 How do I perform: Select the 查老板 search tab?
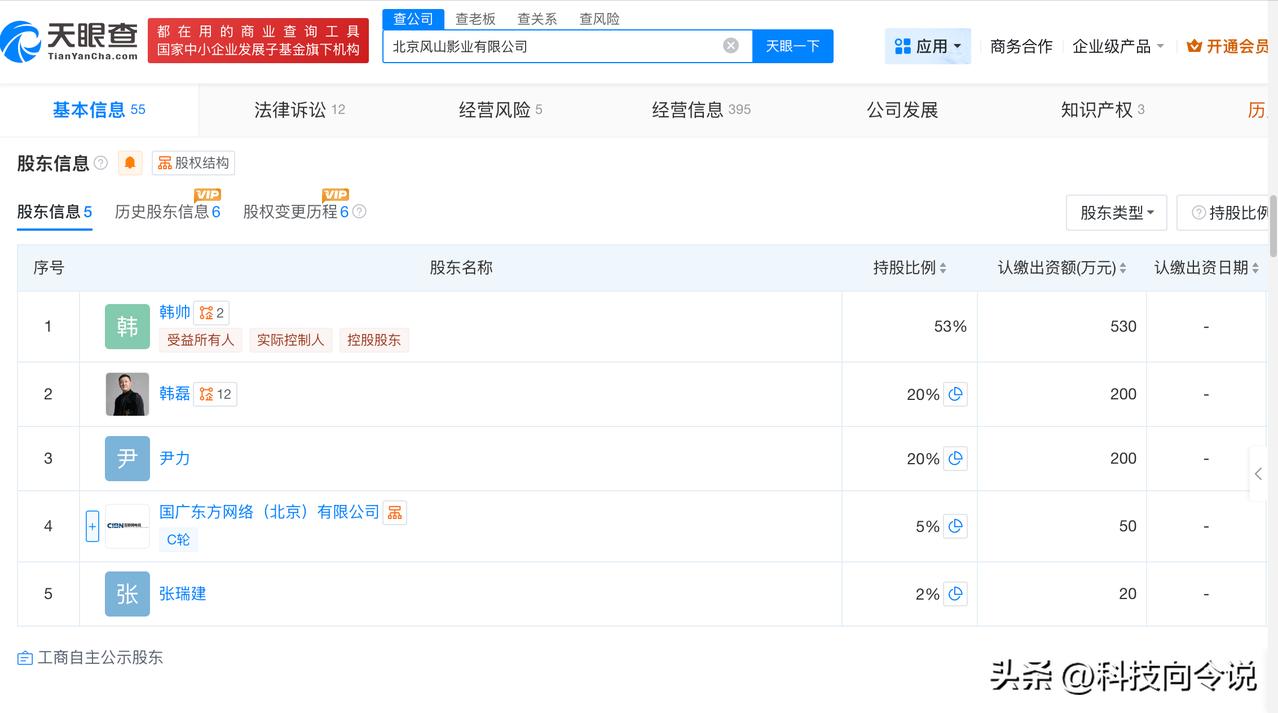pos(475,19)
